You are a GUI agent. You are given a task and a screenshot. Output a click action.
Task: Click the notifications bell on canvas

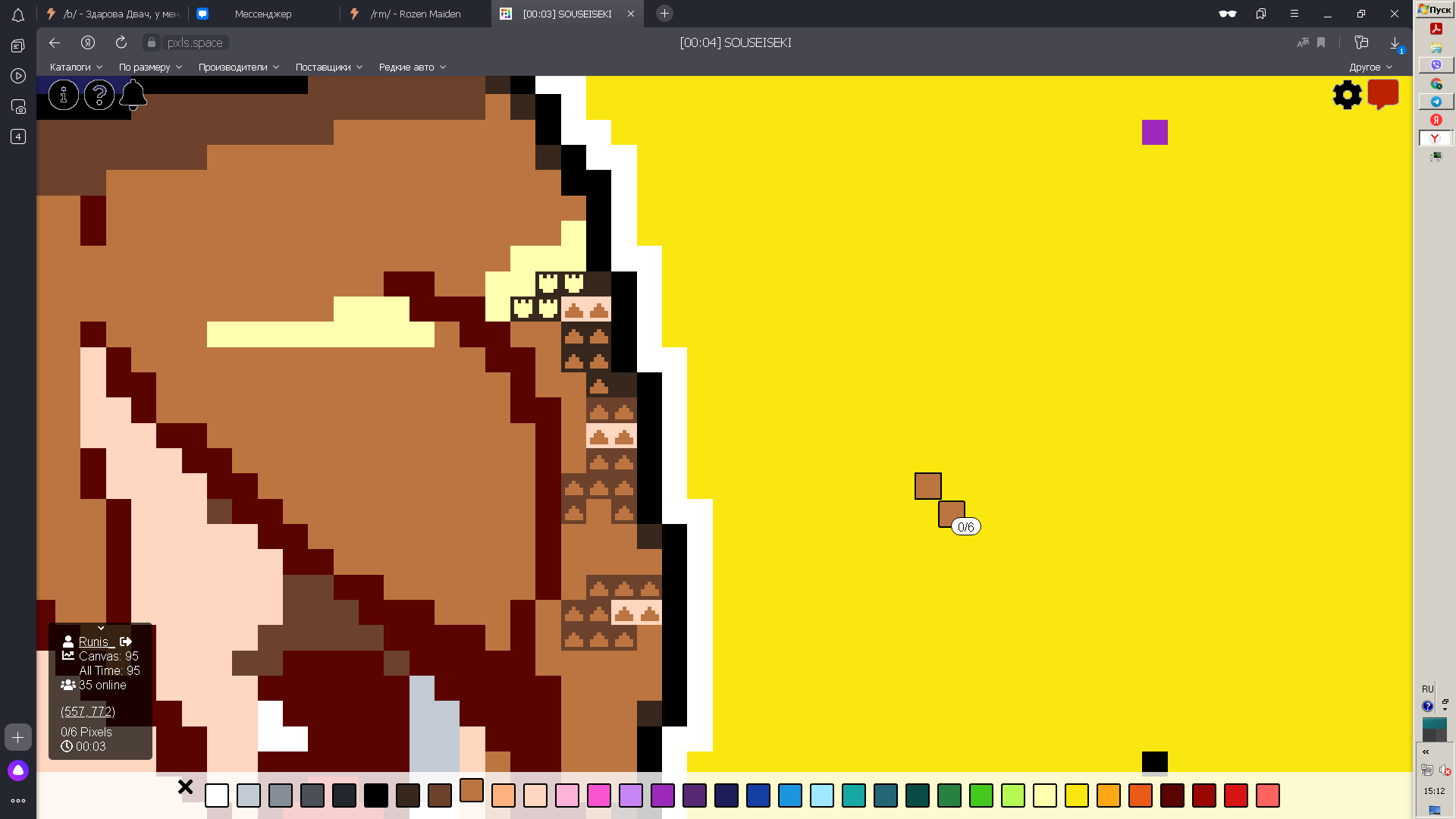pos(133,96)
